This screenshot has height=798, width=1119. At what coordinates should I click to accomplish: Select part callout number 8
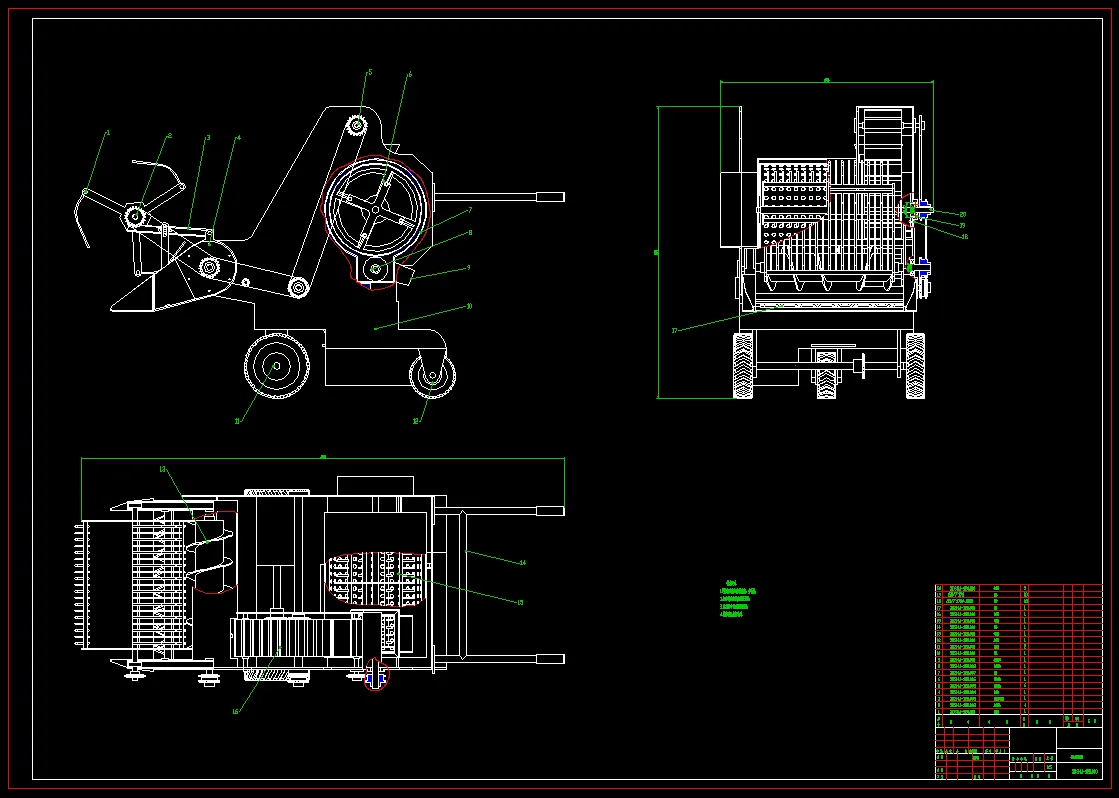(x=470, y=233)
